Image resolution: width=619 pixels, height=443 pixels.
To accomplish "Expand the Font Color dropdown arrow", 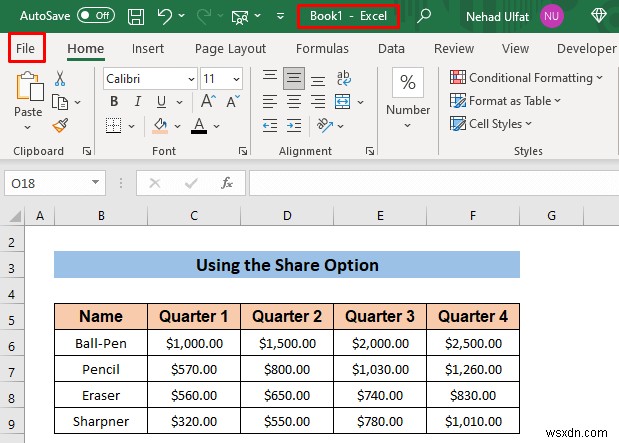I will pyautogui.click(x=217, y=126).
